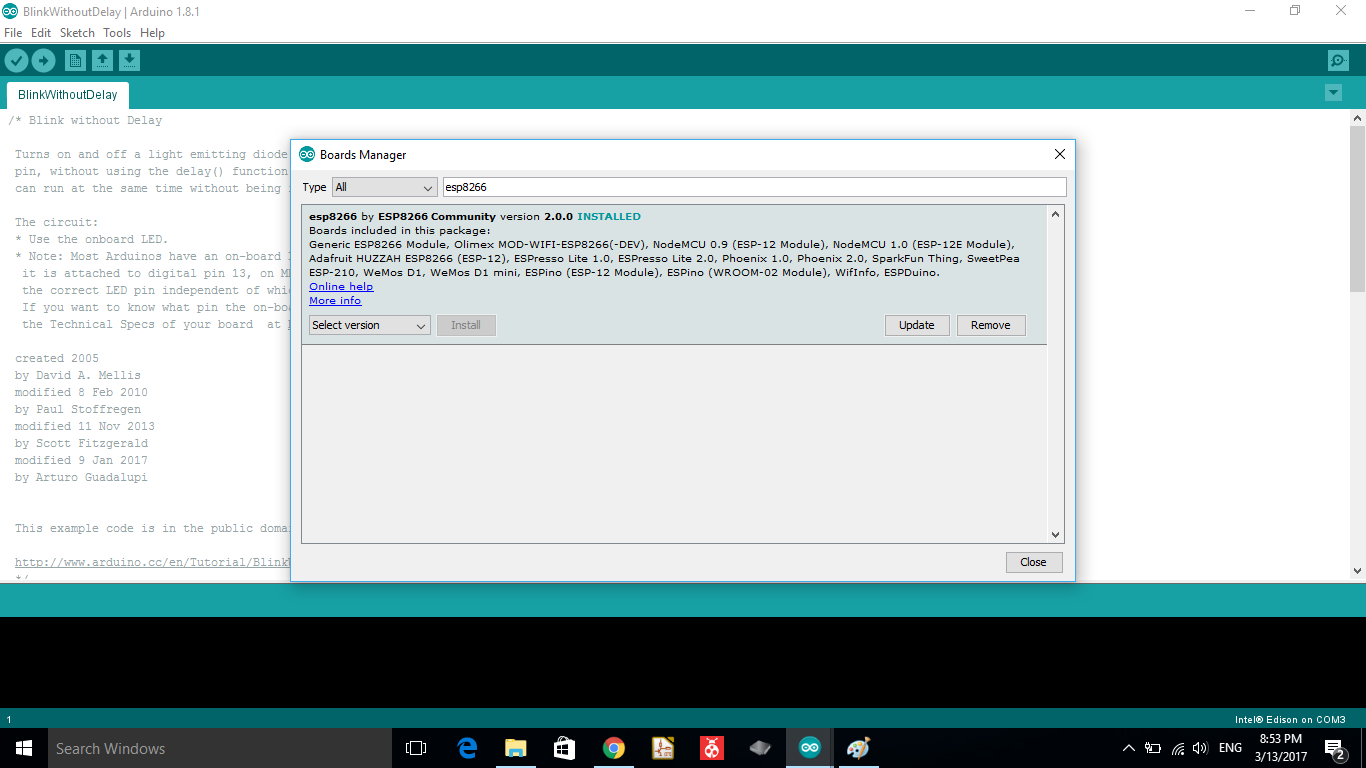1366x768 pixels.
Task: Click the Upload arrow icon
Action: (43, 61)
